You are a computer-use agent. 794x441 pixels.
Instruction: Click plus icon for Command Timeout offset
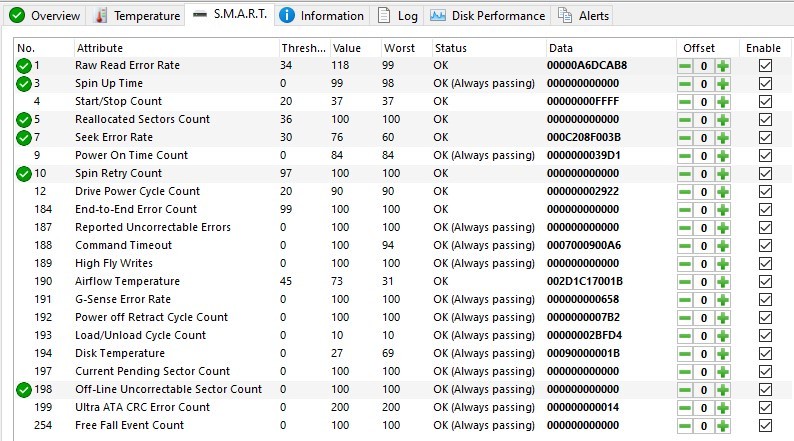(722, 246)
